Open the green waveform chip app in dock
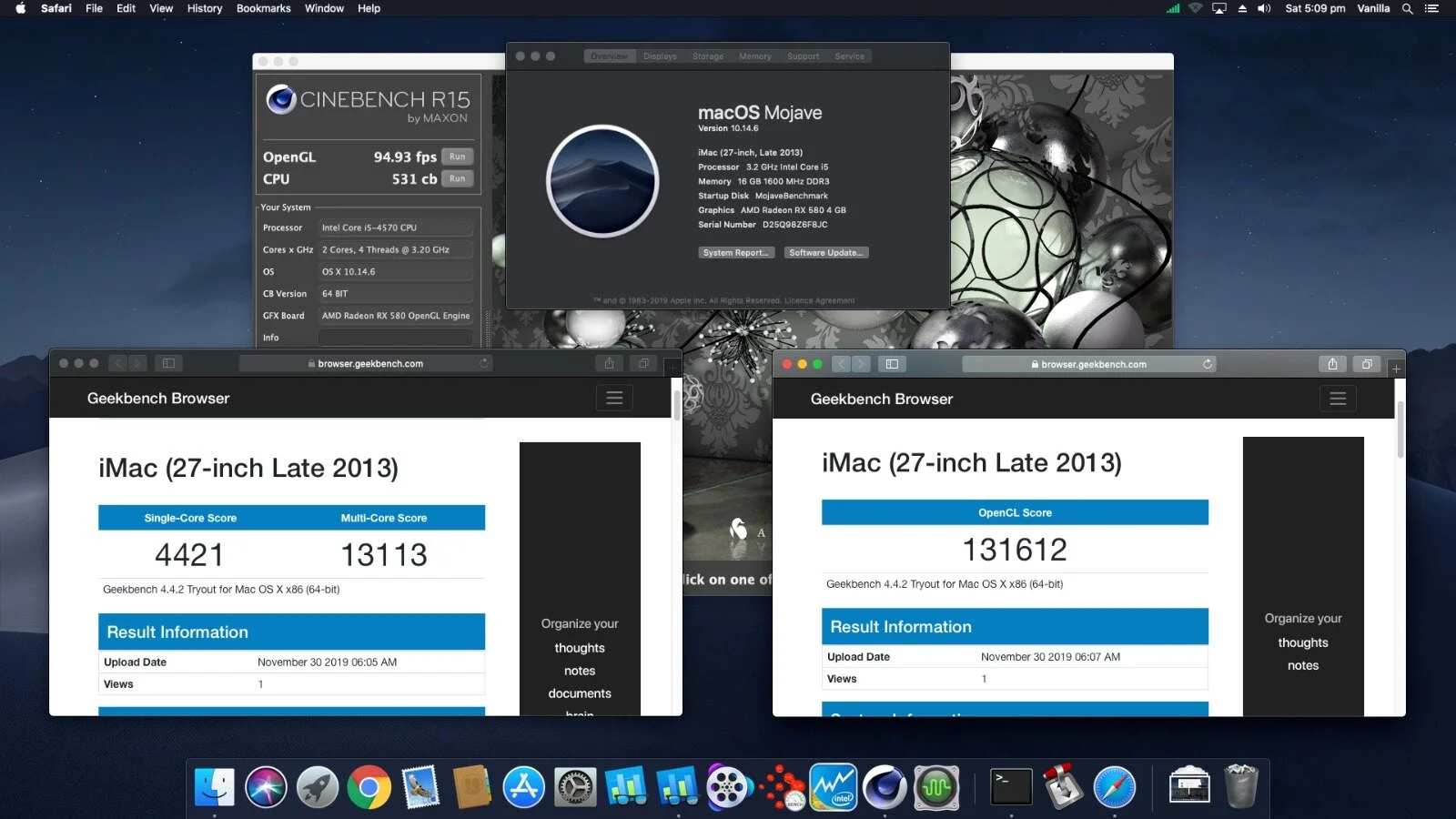Viewport: 1456px width, 819px height. click(x=936, y=787)
